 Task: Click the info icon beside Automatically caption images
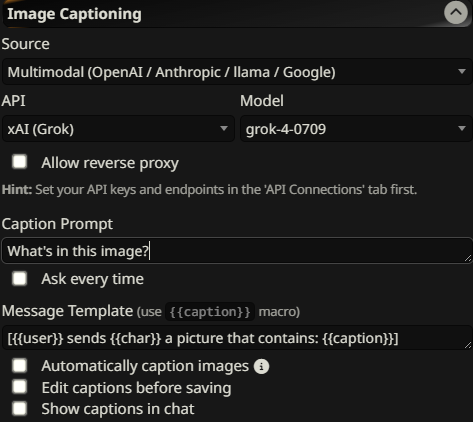tap(261, 366)
